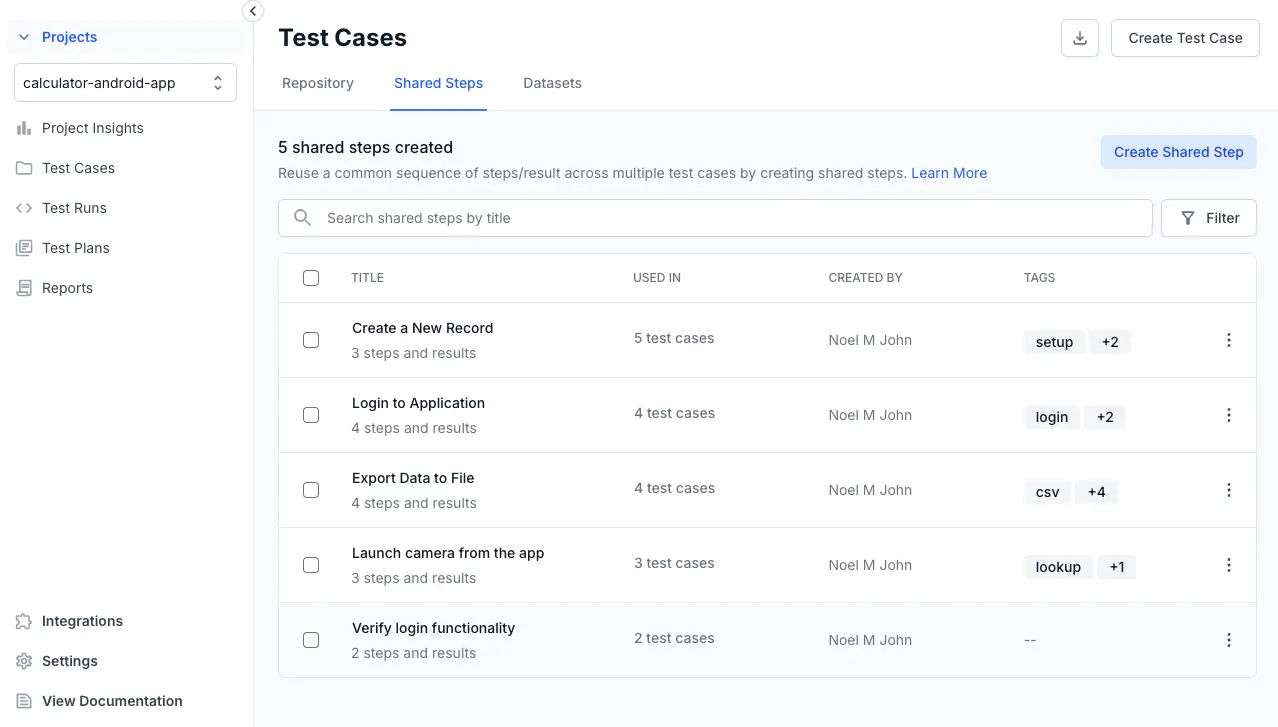Screen dimensions: 1278x727
Task: Open Settings via the gear icon
Action: coord(24,661)
